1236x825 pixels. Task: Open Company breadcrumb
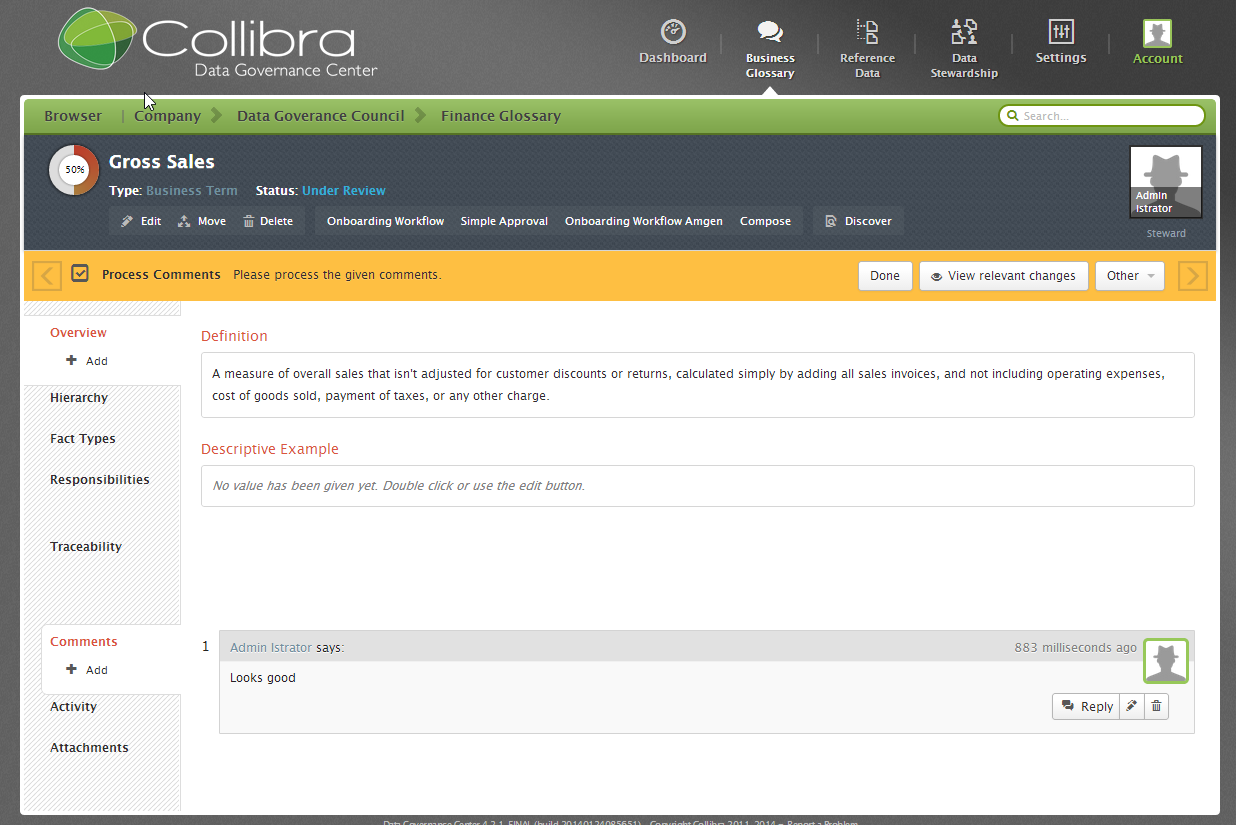[168, 116]
